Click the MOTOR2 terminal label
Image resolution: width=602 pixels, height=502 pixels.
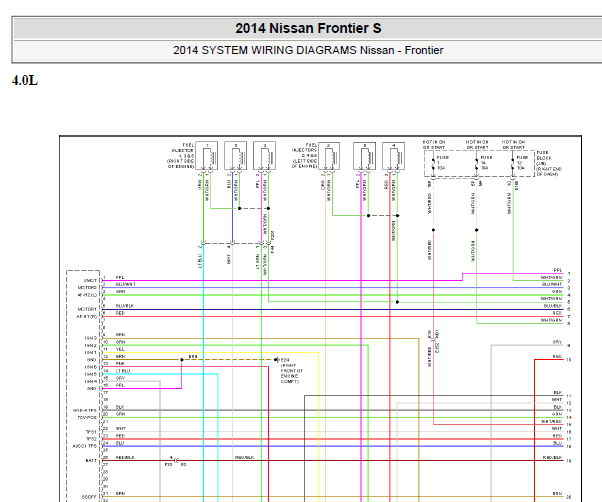88,287
